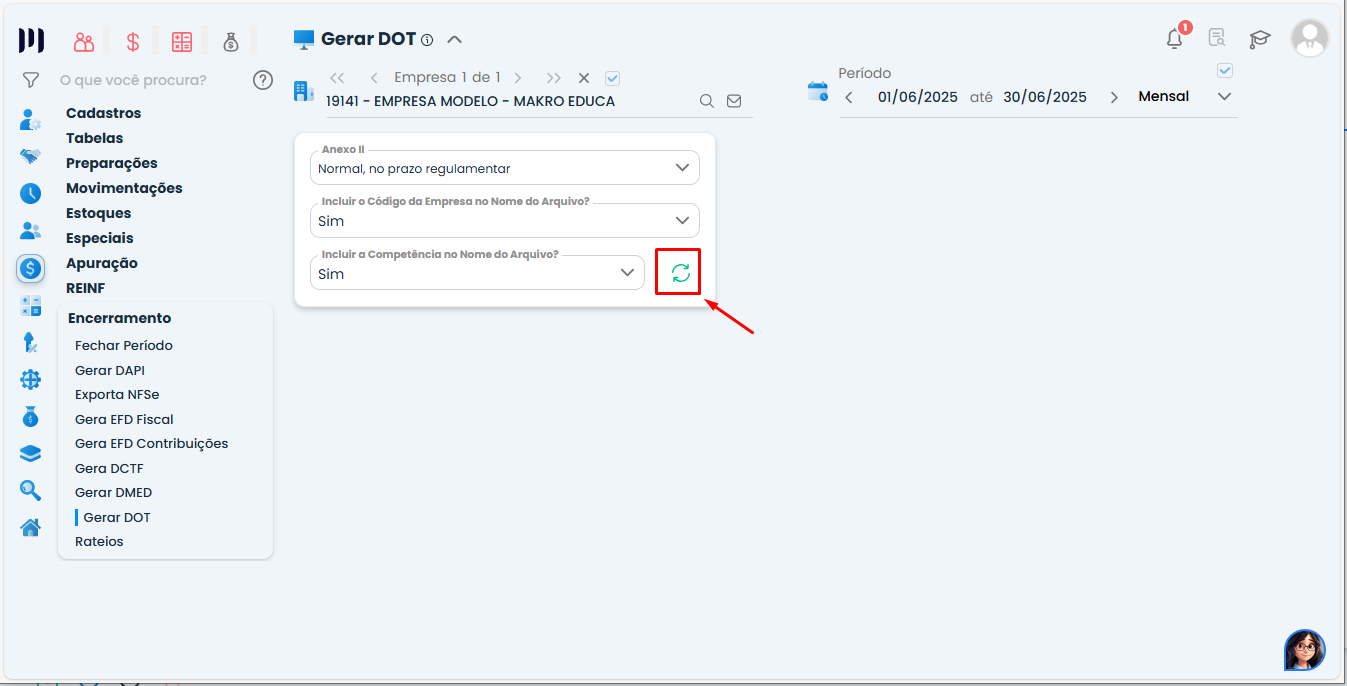Select Gera EFD Fiscal menu item
The height and width of the screenshot is (686, 1347).
click(x=124, y=419)
